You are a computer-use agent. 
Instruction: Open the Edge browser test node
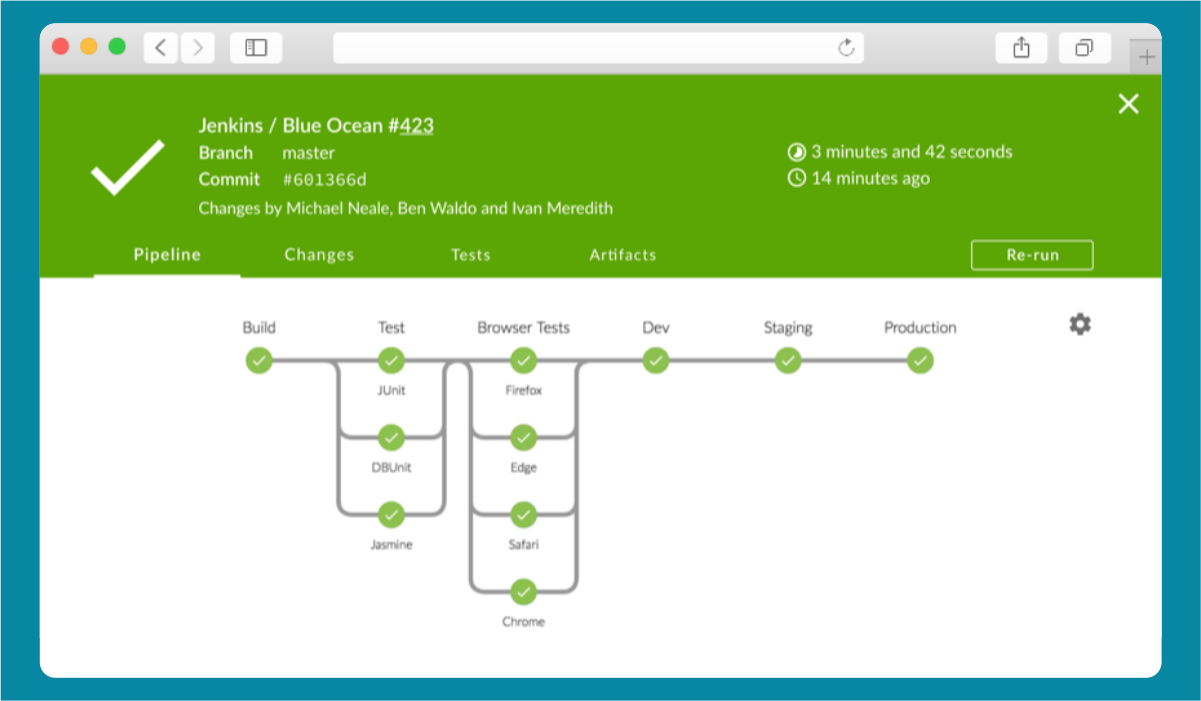click(x=523, y=437)
